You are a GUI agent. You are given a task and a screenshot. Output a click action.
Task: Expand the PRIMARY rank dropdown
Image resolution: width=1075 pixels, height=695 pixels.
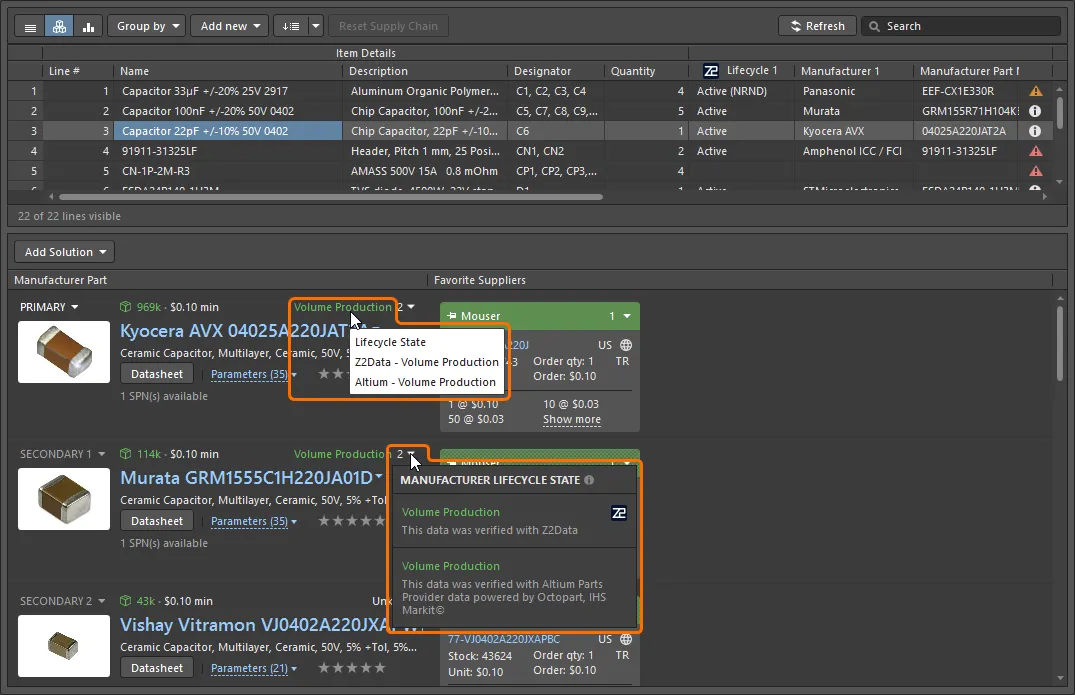[x=49, y=307]
